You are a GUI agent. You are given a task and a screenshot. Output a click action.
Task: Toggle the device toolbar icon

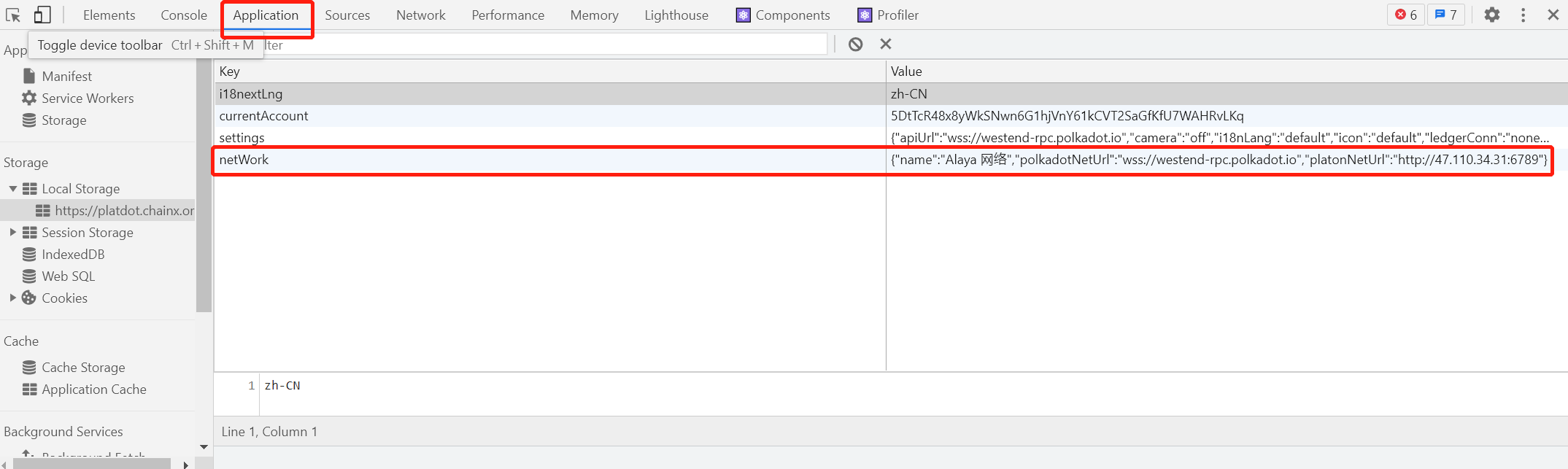[x=42, y=15]
